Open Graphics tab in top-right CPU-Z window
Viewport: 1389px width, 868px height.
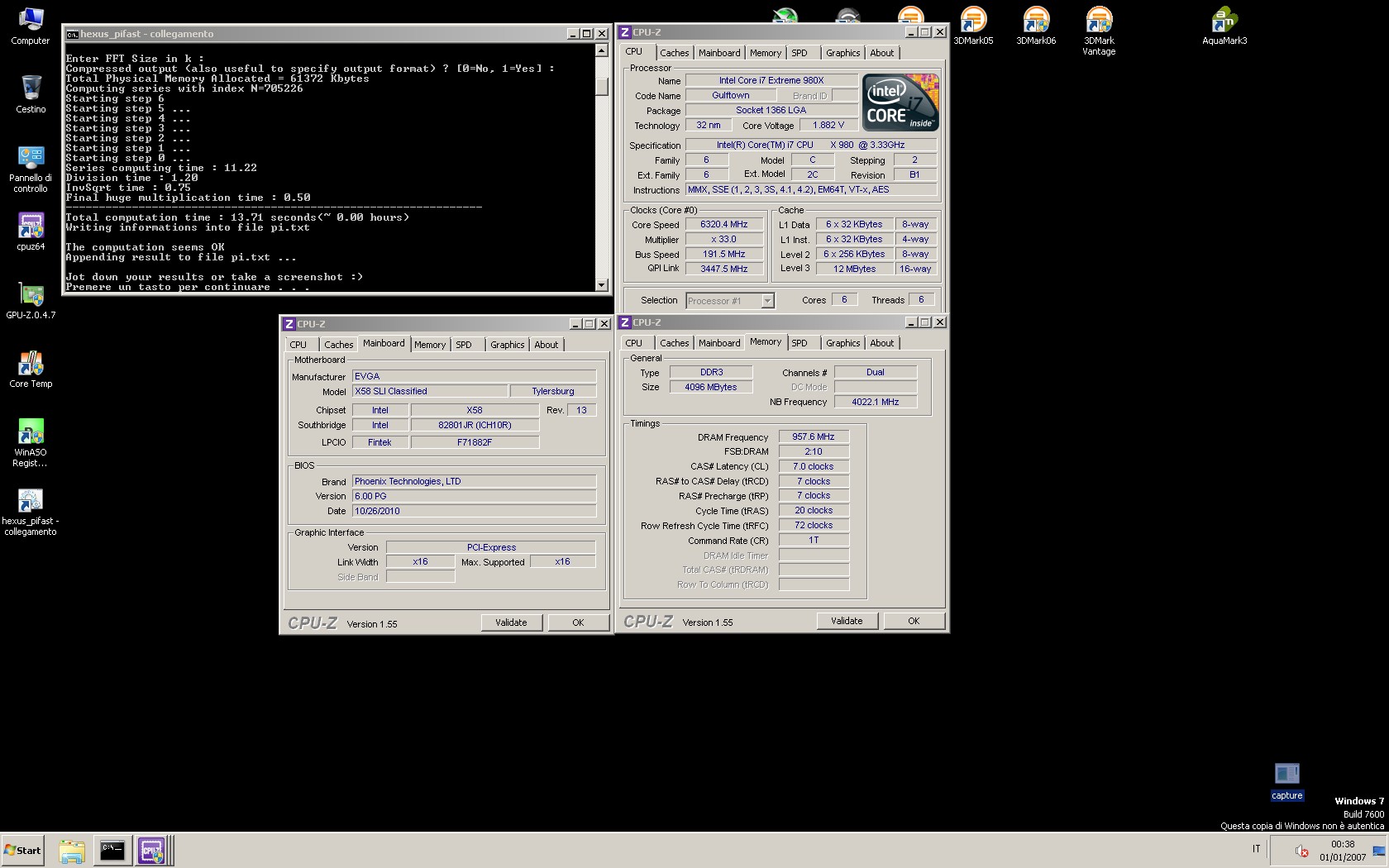pos(842,53)
